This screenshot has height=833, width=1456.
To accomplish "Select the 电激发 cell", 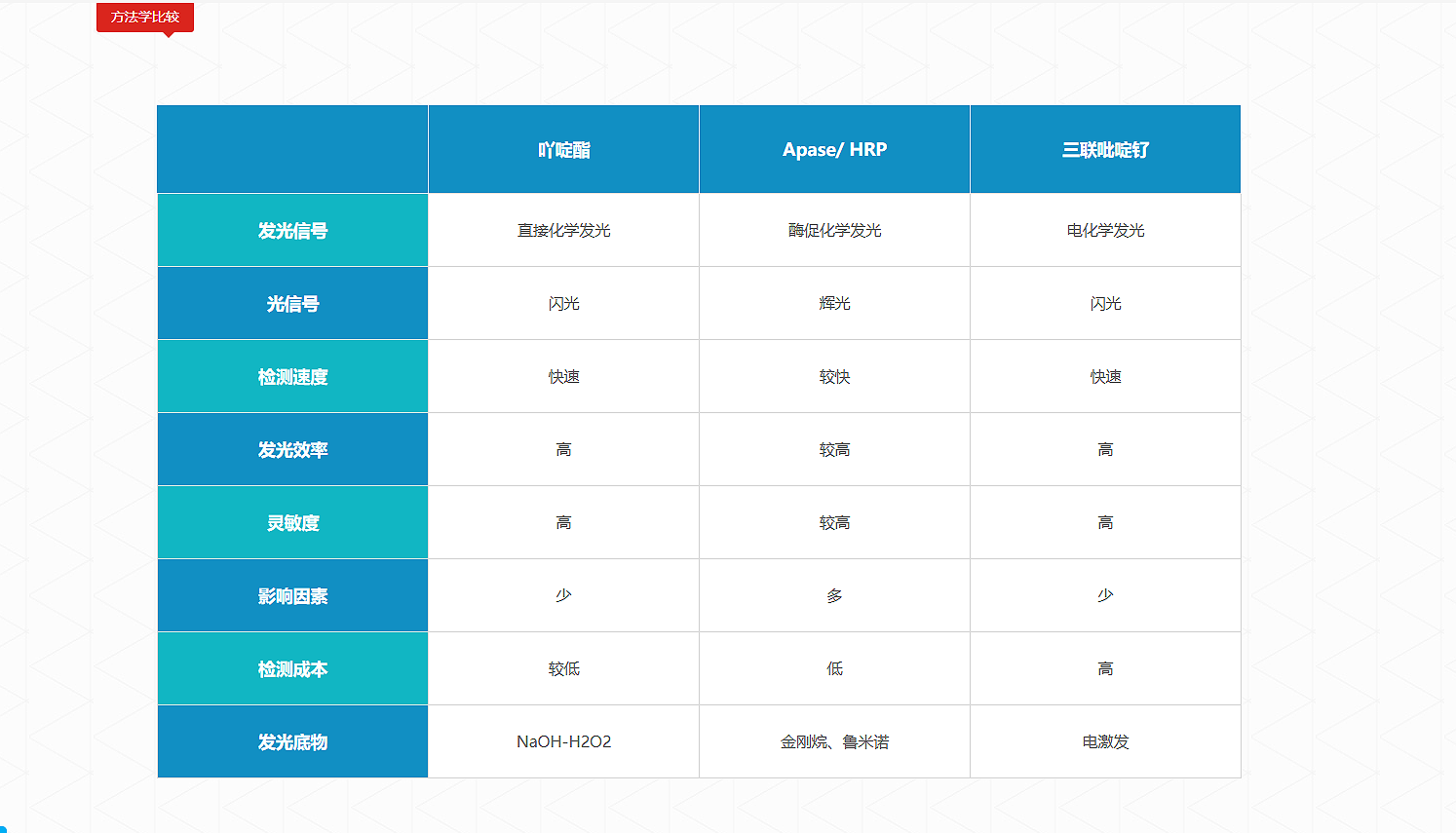I will (x=1105, y=742).
